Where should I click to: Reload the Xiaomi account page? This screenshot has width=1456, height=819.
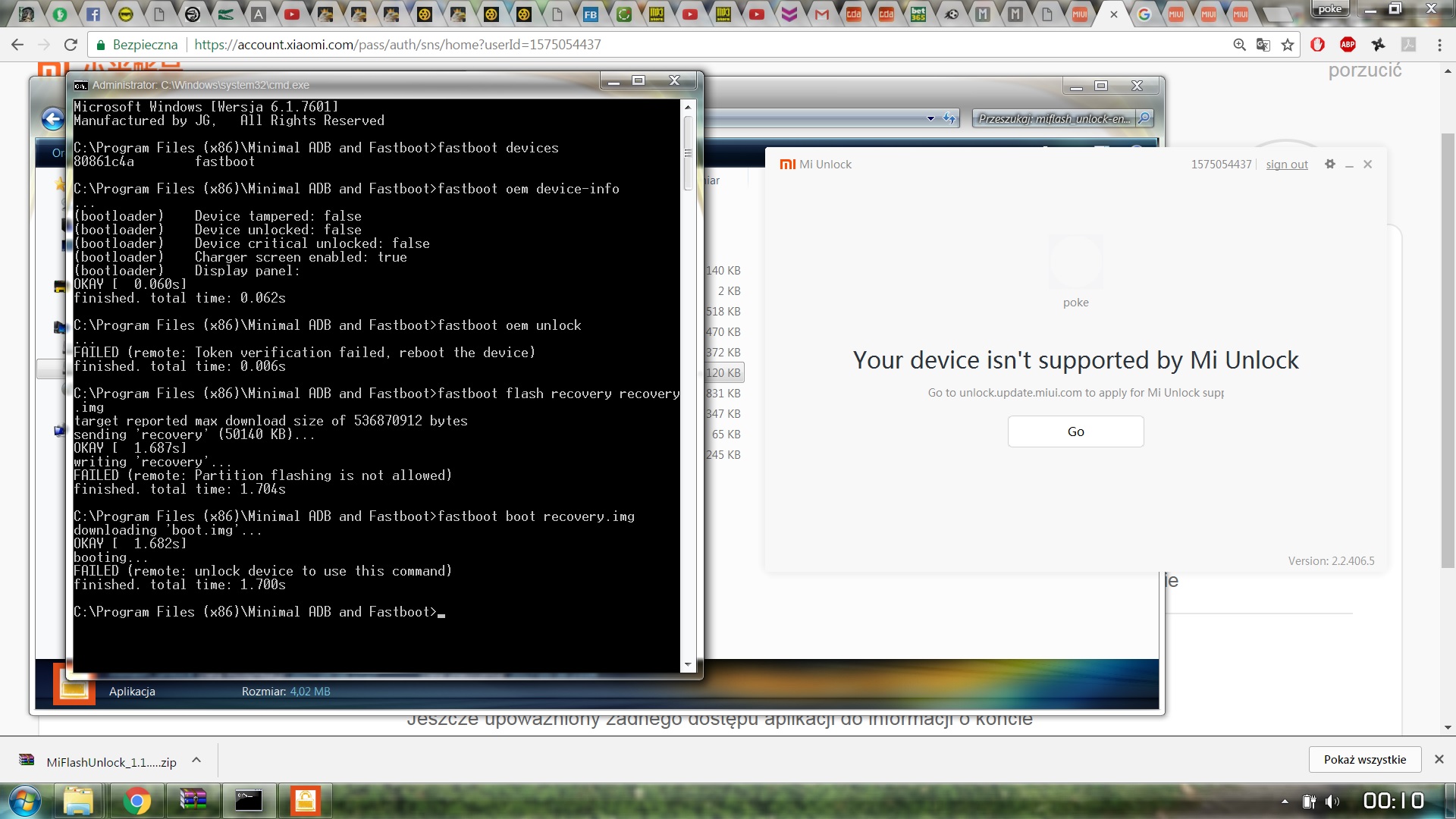pyautogui.click(x=71, y=45)
